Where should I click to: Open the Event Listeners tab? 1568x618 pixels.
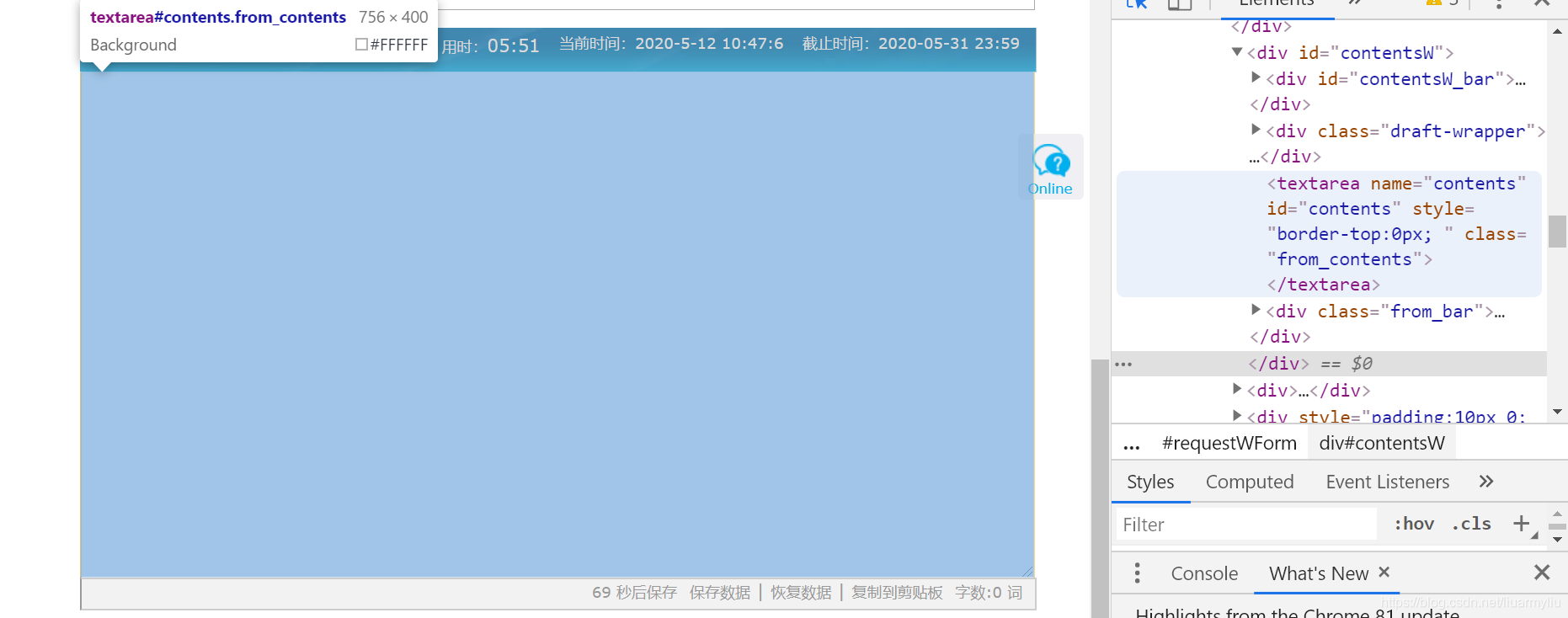pos(1388,482)
